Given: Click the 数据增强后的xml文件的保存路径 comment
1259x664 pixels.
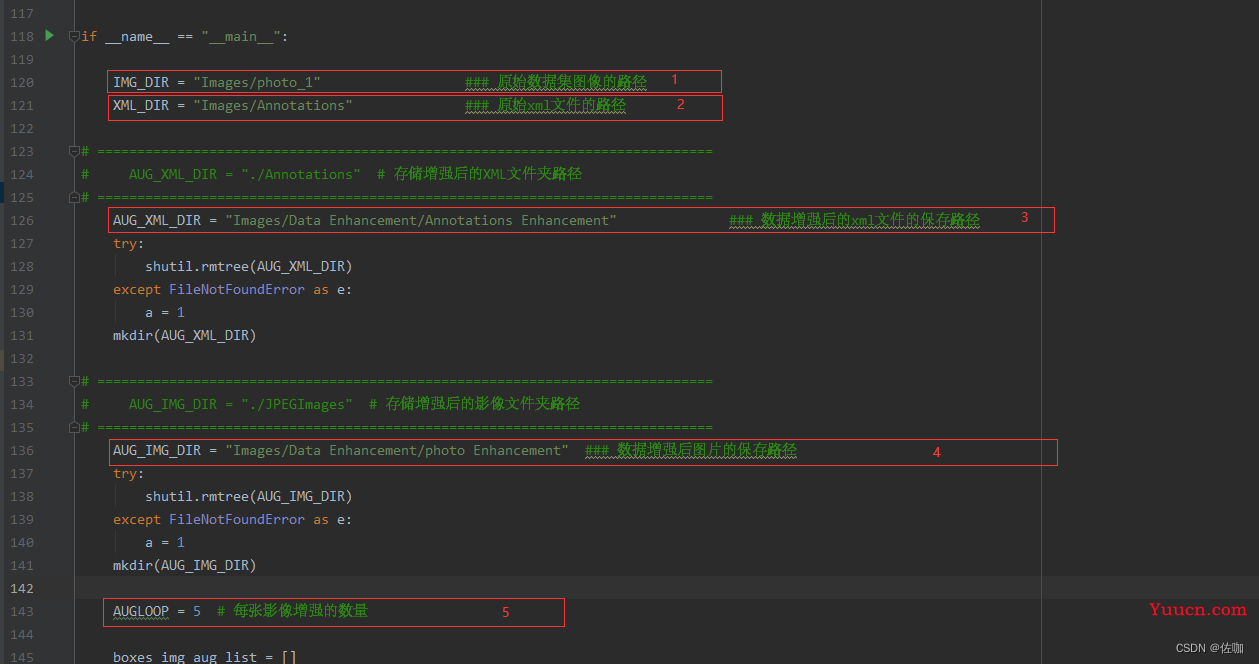Looking at the screenshot, I should coord(855,220).
